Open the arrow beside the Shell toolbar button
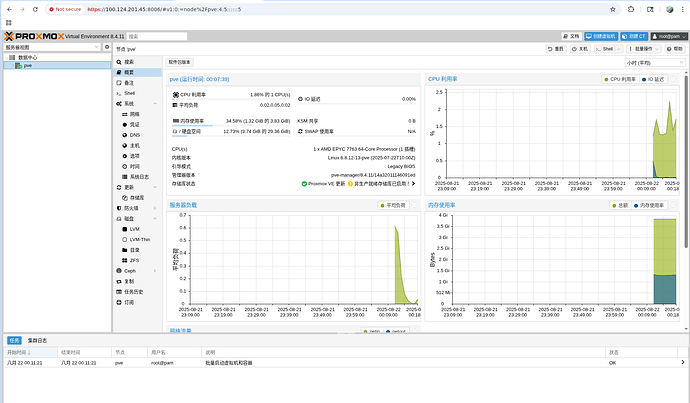This screenshot has width=690, height=403. coord(619,49)
